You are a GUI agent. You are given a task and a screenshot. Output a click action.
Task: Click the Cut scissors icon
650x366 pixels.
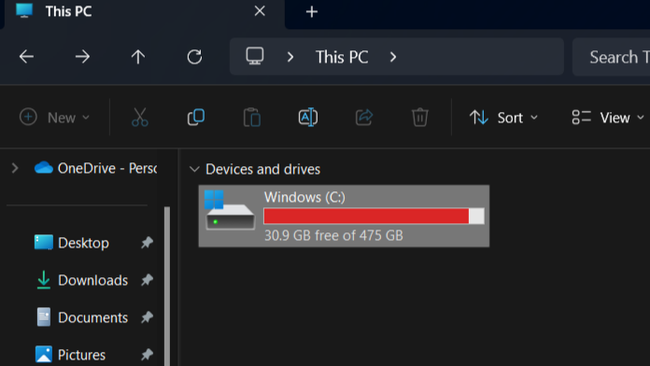pos(140,117)
